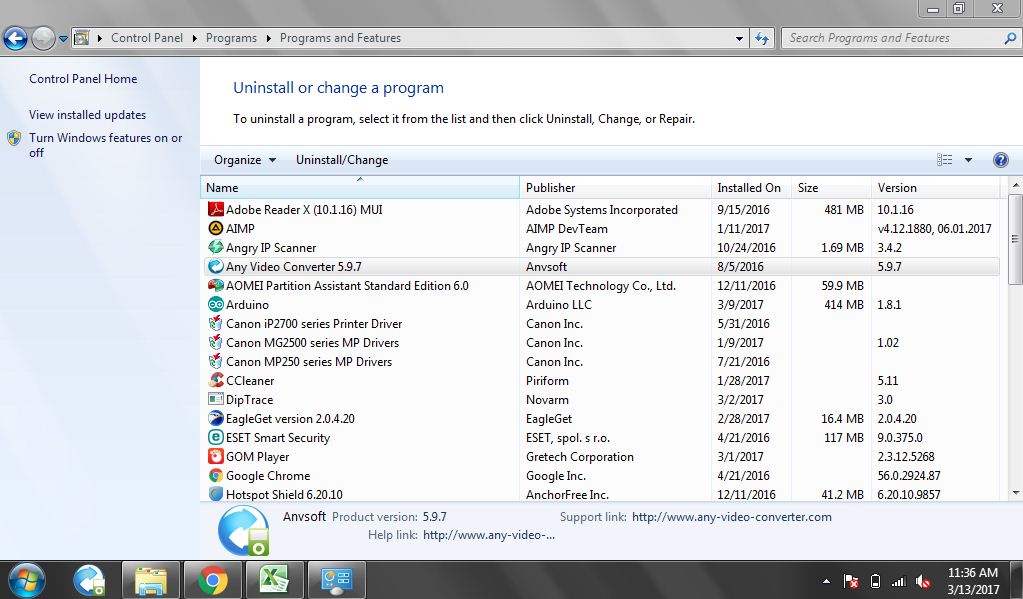Select the CCleaner program name
This screenshot has width=1023, height=599.
250,380
